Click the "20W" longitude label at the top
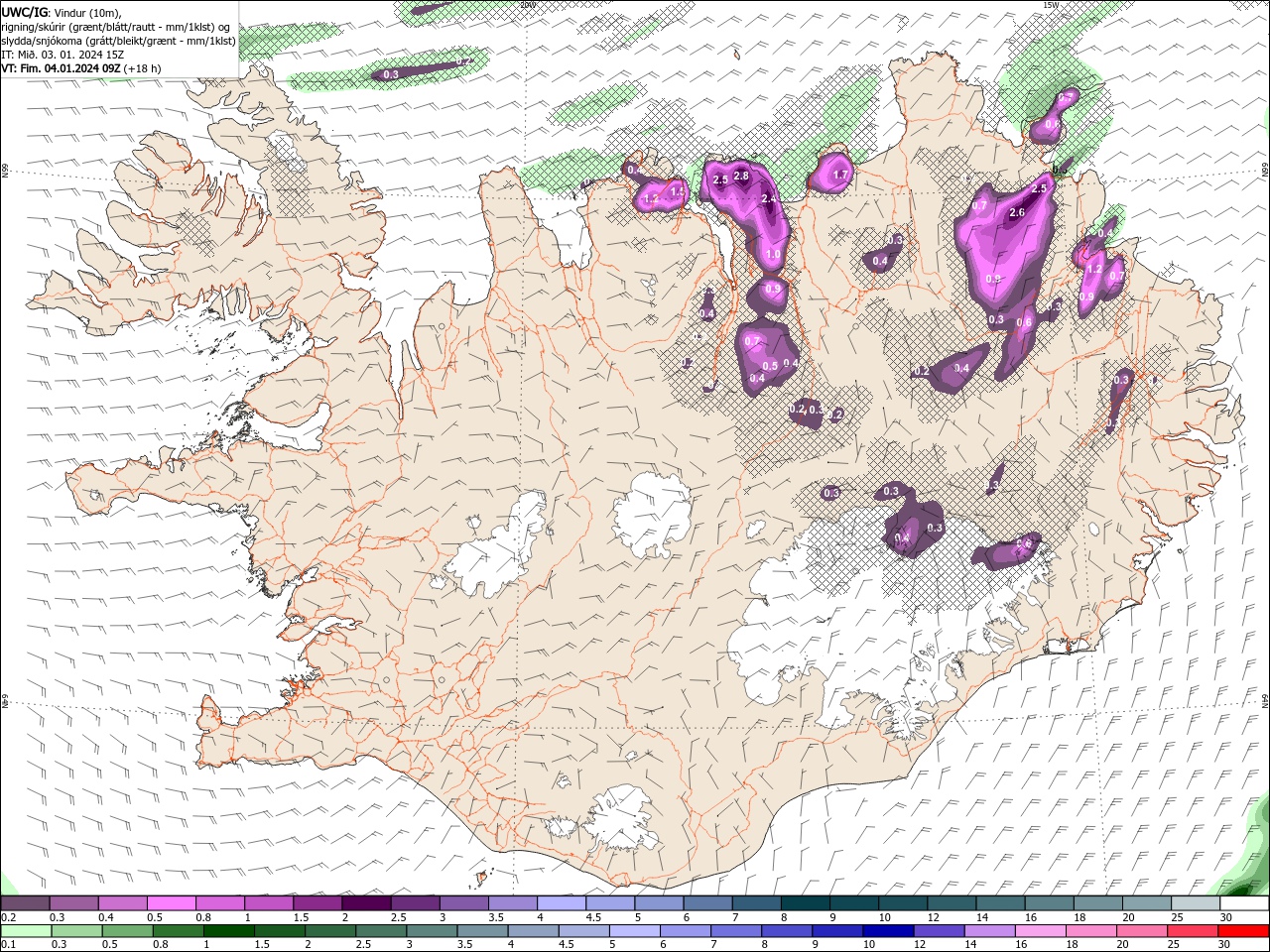 coord(528,5)
